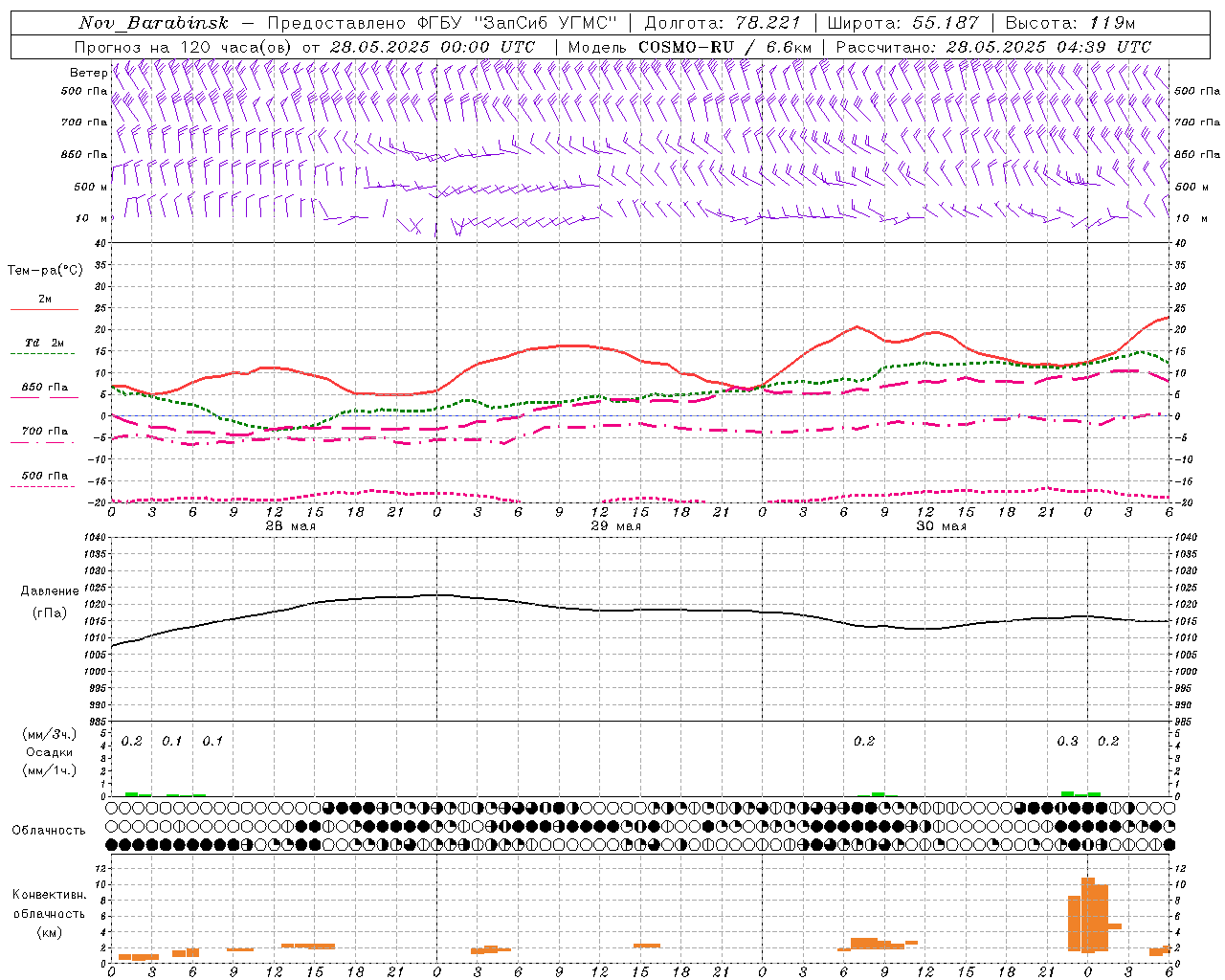Image resolution: width=1225 pixels, height=980 pixels.
Task: Click the 28 мая date label
Action: coord(290,525)
